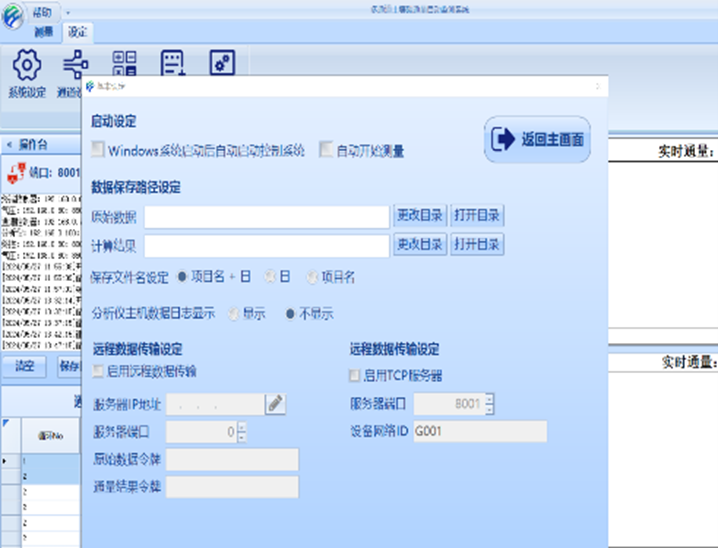The height and width of the screenshot is (548, 718).
Task: Decrease TCP server port 8001 spinner
Action: [490, 409]
